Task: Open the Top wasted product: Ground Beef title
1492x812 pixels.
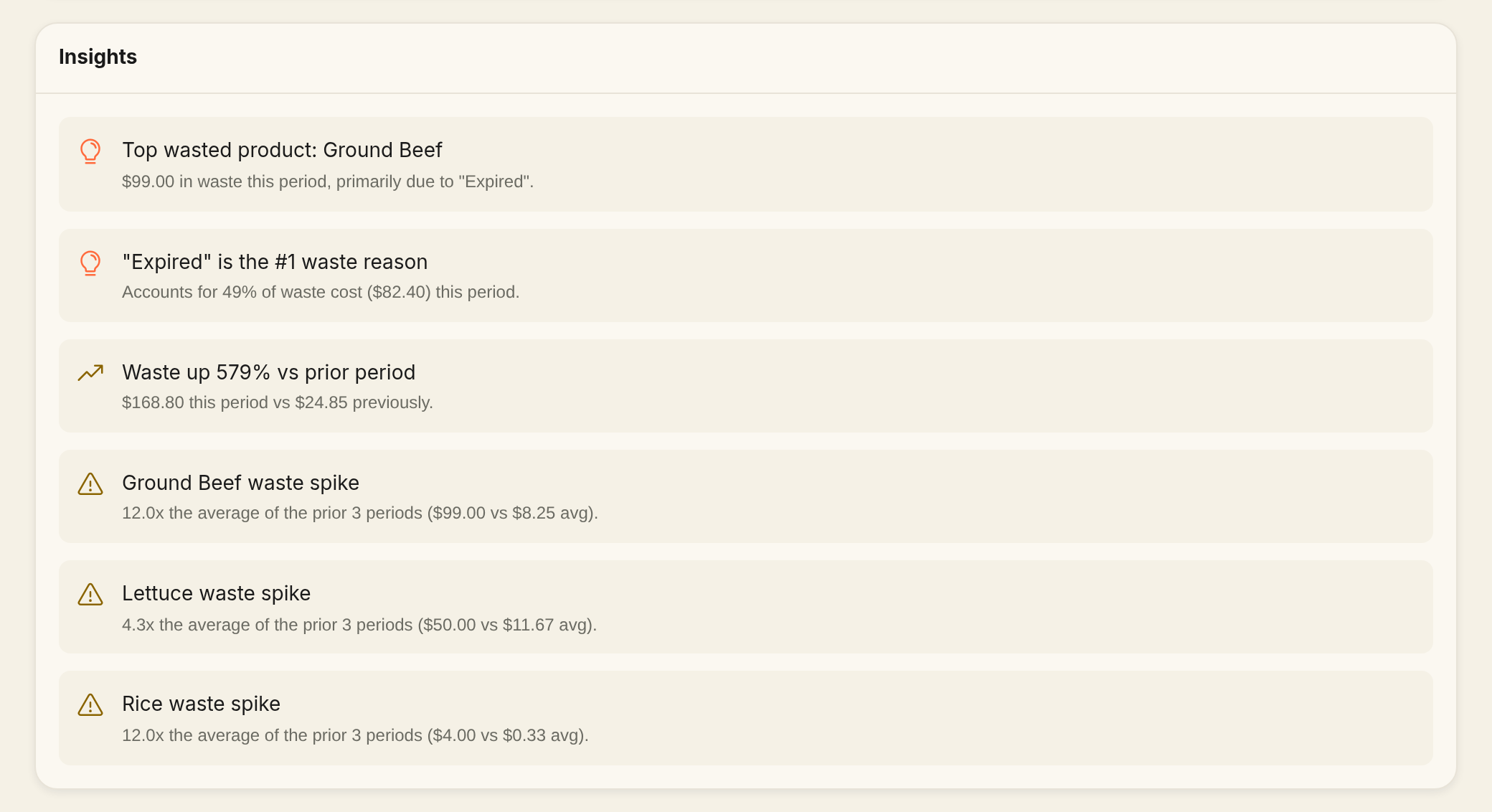Action: [x=282, y=150]
